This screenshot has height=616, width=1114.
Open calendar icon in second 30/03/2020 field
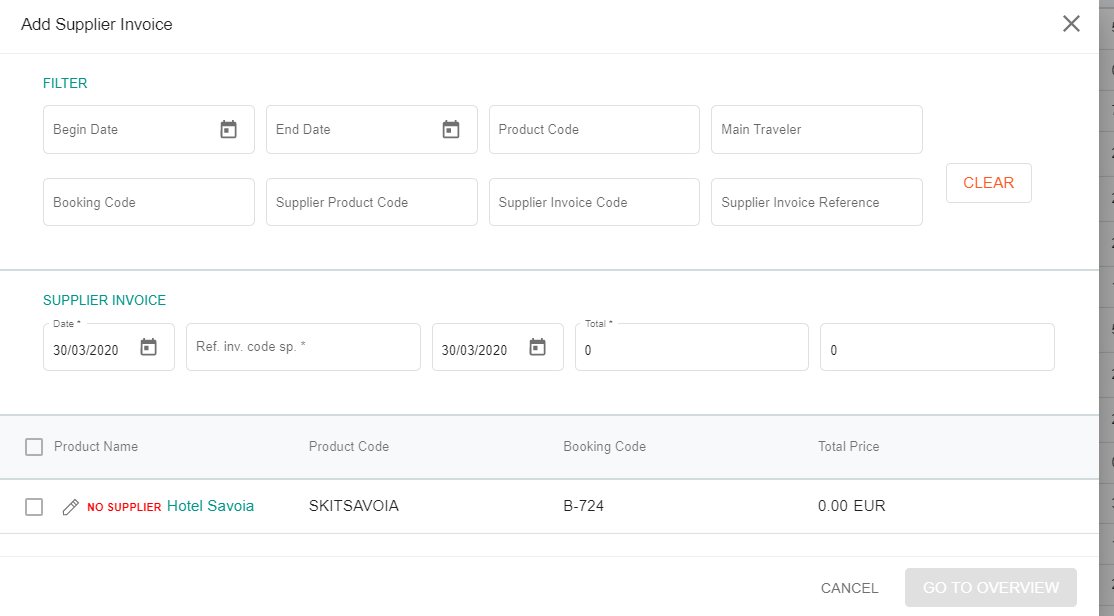point(538,347)
